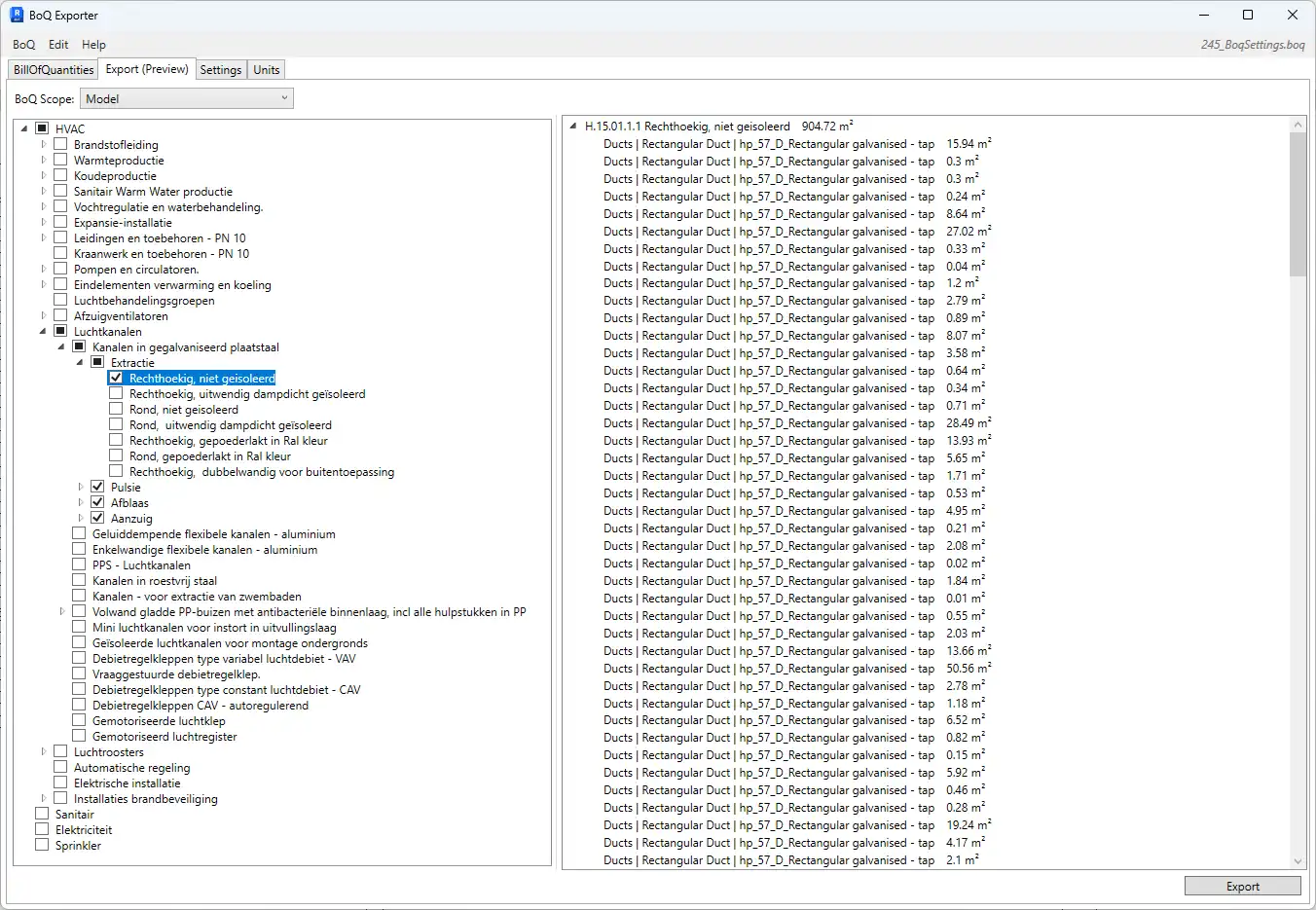This screenshot has height=910, width=1316.
Task: Maximize the BoQ Exporter window
Action: click(x=1248, y=15)
